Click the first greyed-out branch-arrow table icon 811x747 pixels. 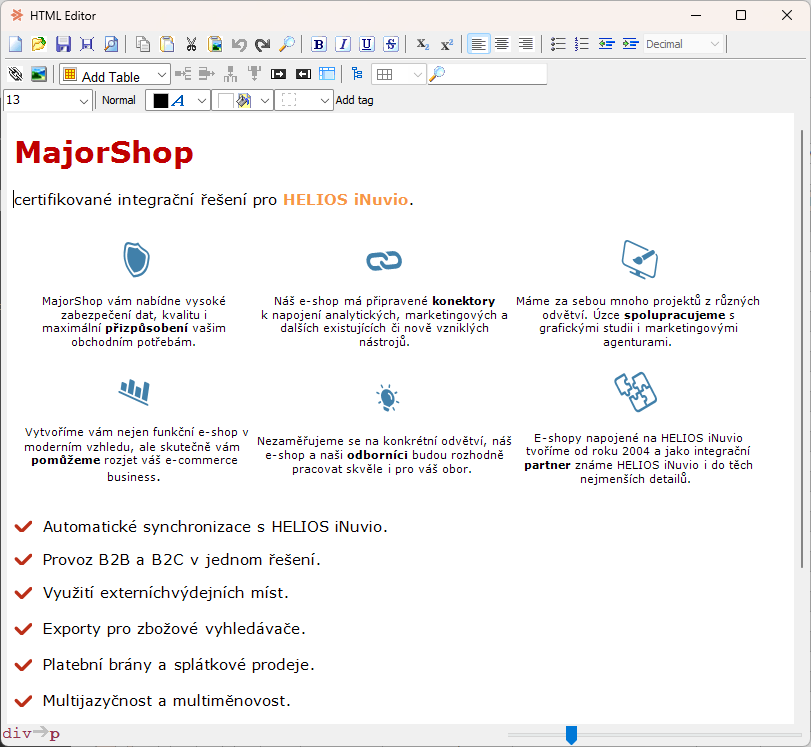[x=183, y=74]
